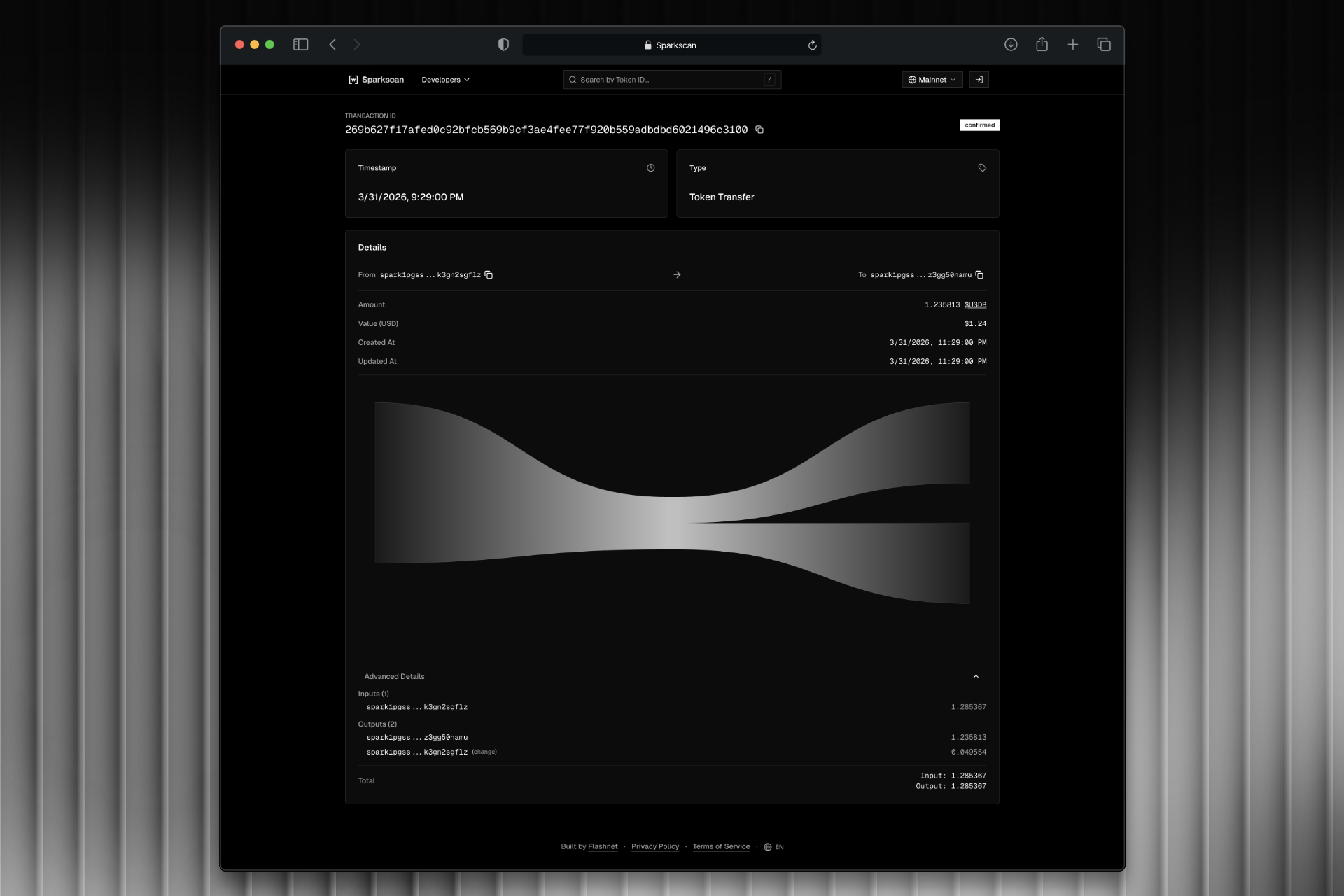The image size is (1344, 896).
Task: Open the EN language selector
Action: click(x=773, y=846)
